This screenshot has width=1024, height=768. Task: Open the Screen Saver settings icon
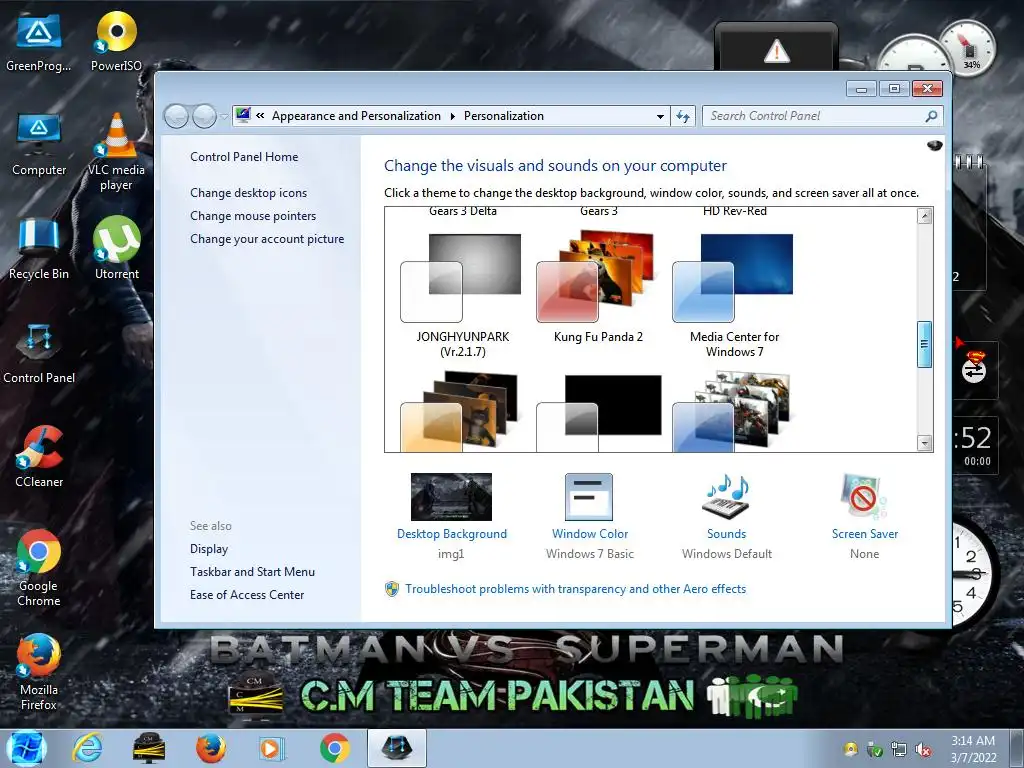click(864, 497)
